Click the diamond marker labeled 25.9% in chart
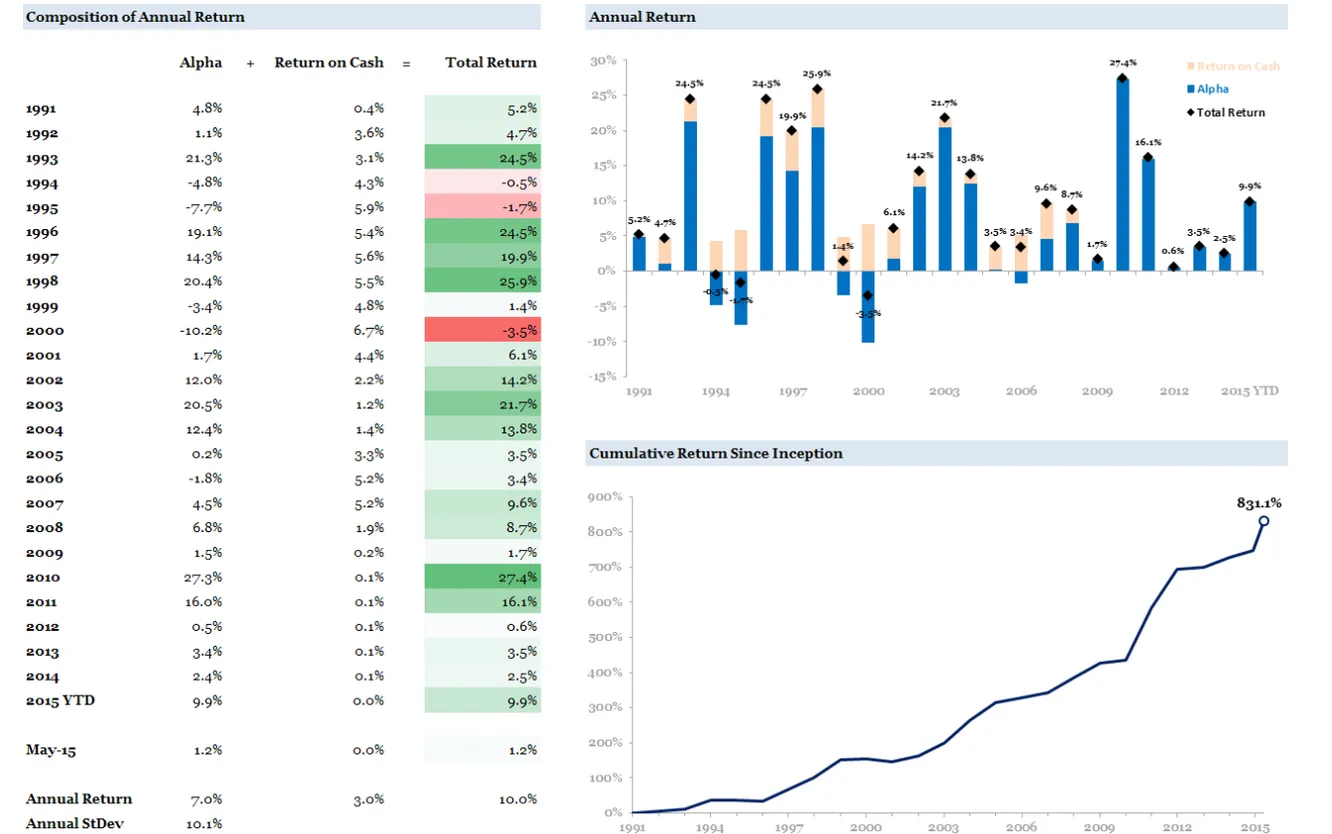1332x834 pixels. tap(818, 89)
